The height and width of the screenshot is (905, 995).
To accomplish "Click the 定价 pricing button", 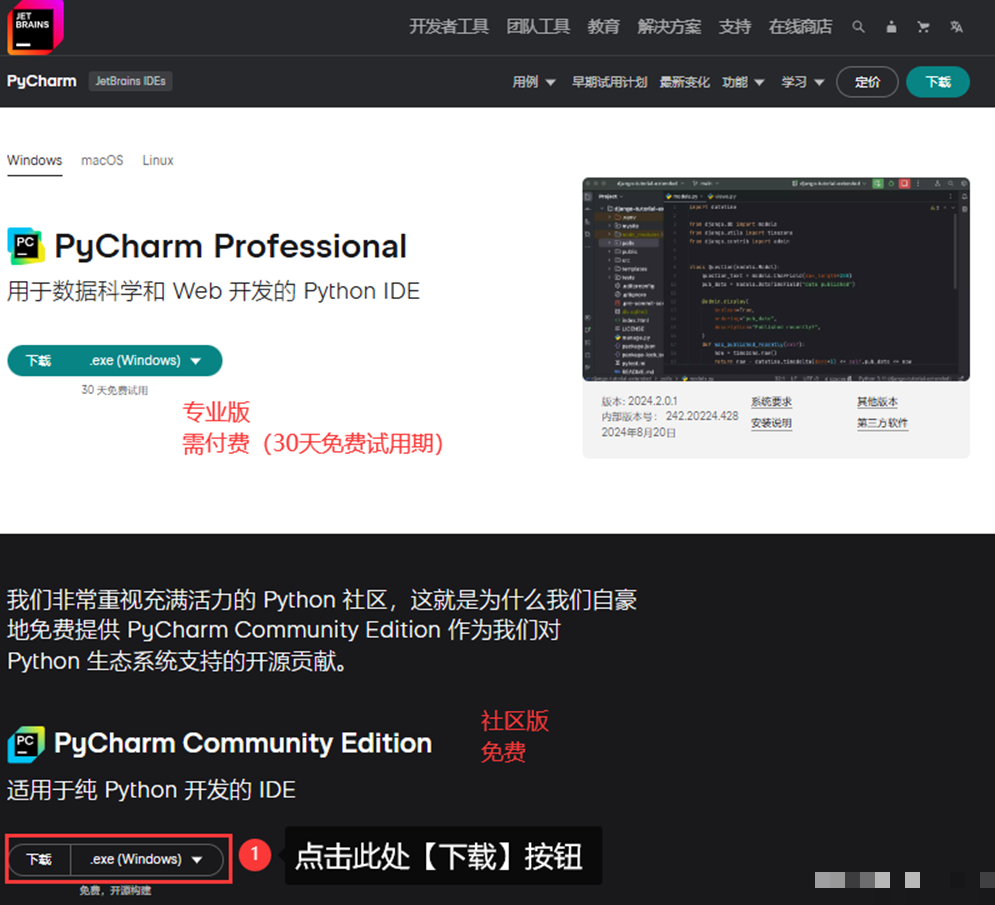I will click(867, 82).
